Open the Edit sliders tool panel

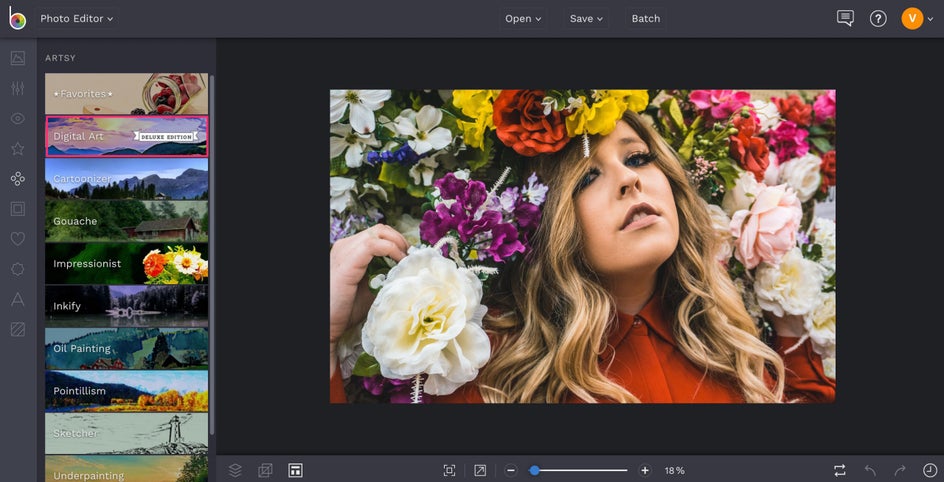coord(17,88)
